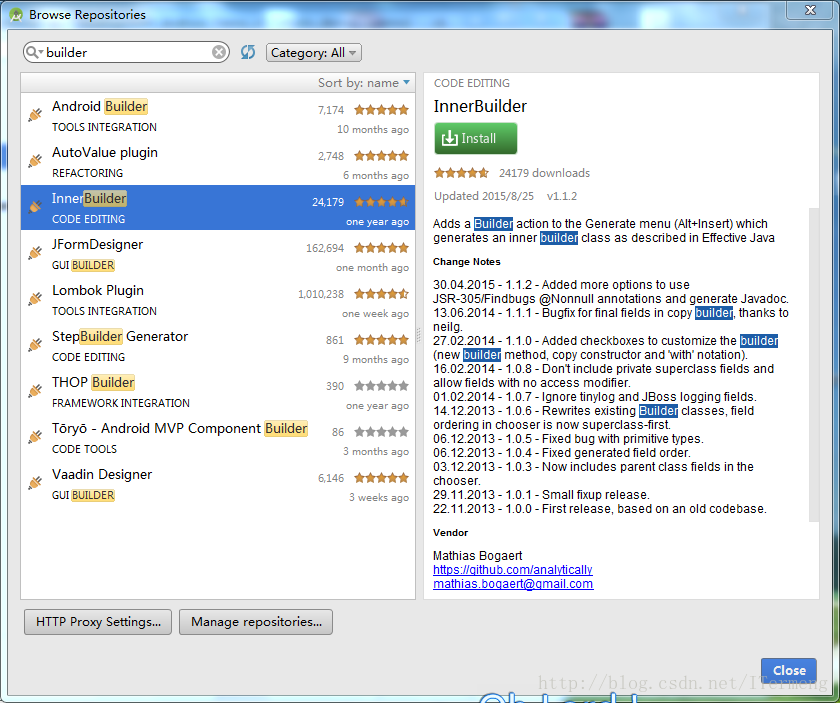Select the AutoValue plugin row

(218, 162)
